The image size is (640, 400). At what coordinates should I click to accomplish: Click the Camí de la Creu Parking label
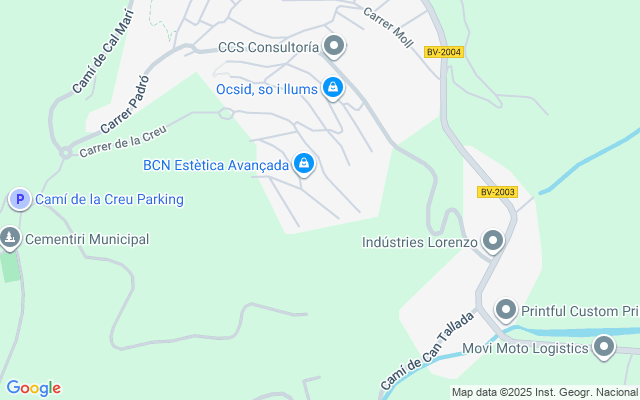(109, 200)
